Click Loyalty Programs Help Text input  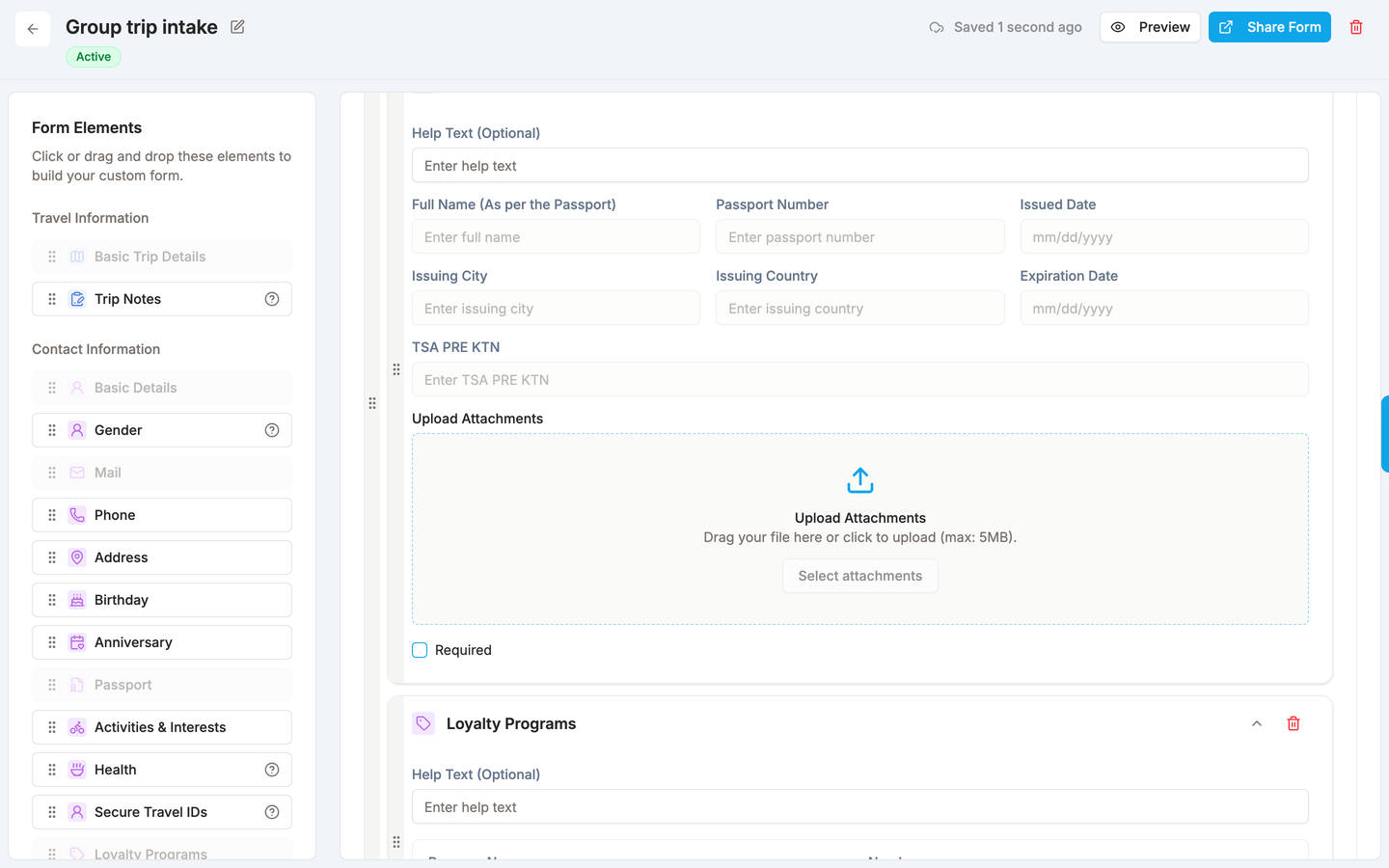[860, 806]
